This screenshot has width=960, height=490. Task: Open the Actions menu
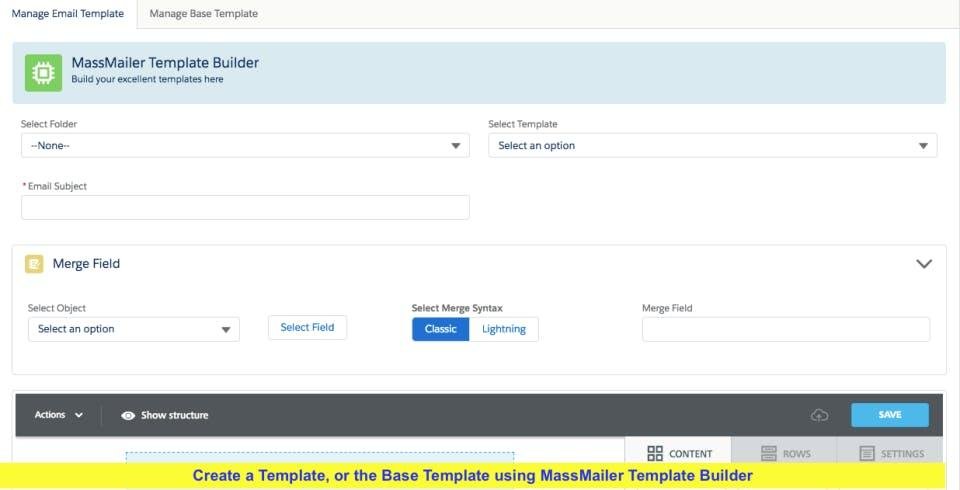click(59, 415)
